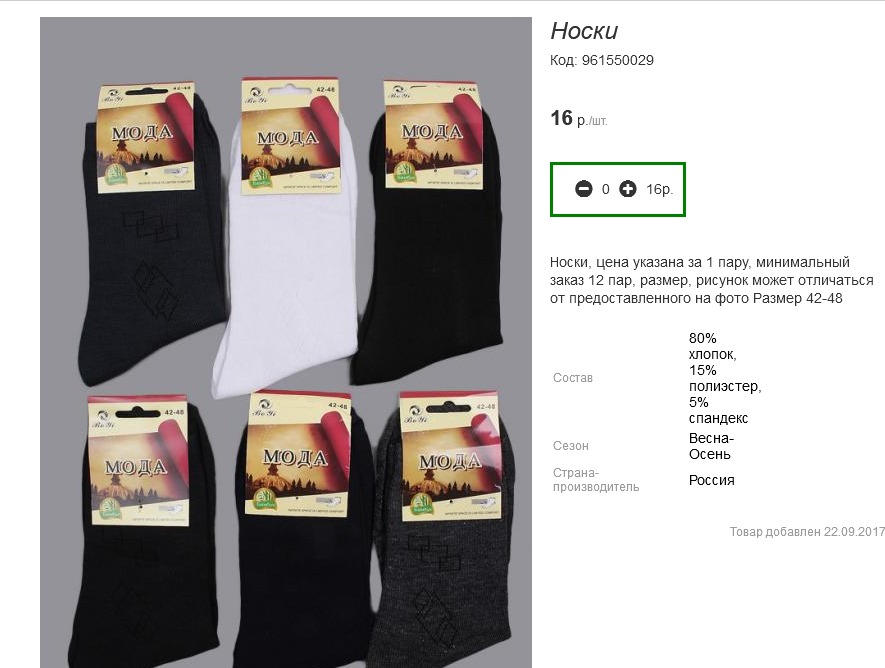
Task: Click the Сезон attribute label
Action: coord(571,446)
